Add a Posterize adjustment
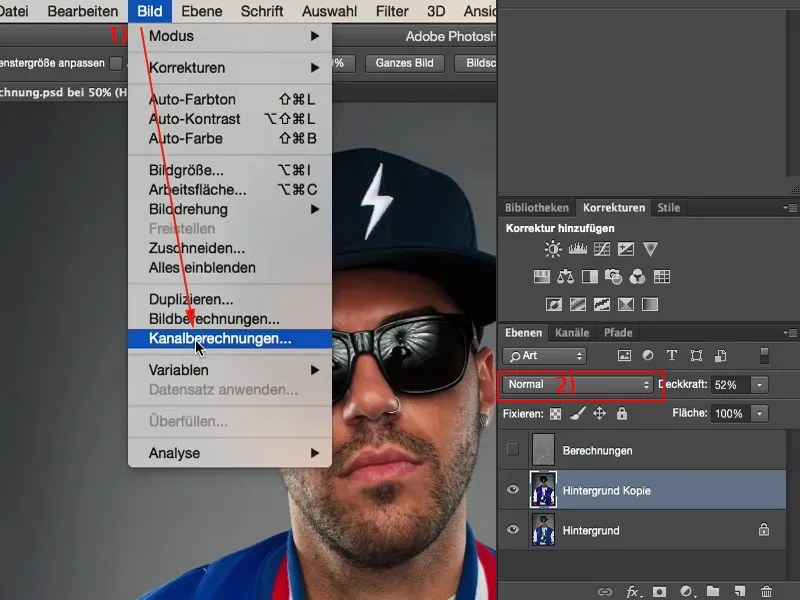 tap(578, 305)
